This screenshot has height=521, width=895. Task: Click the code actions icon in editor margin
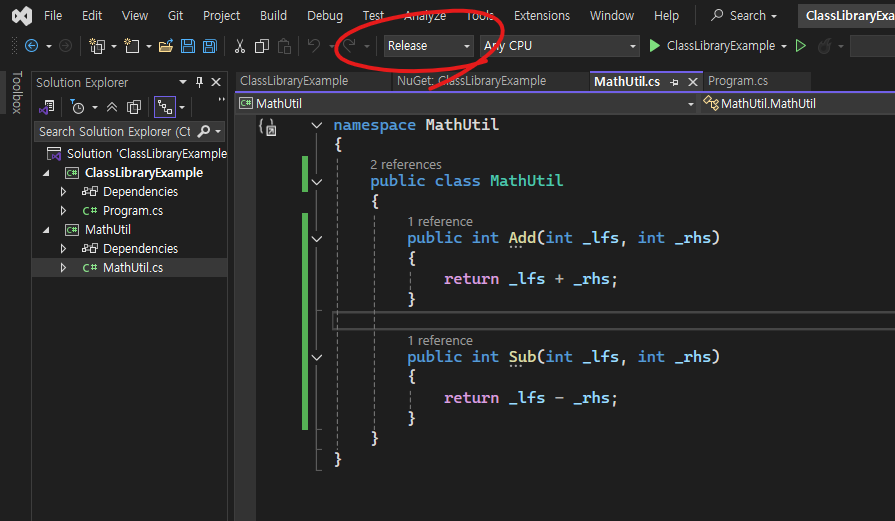(x=268, y=127)
